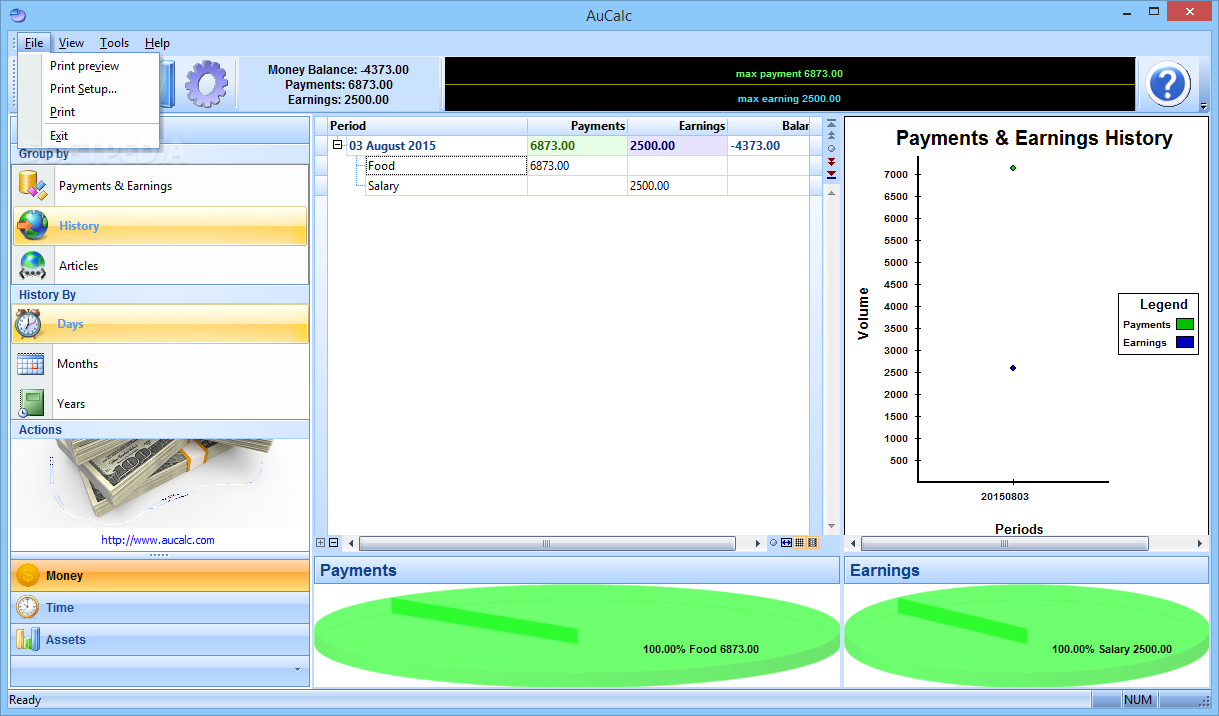Viewport: 1219px width, 716px height.
Task: Open the settings gear icon in toolbar
Action: tap(206, 84)
